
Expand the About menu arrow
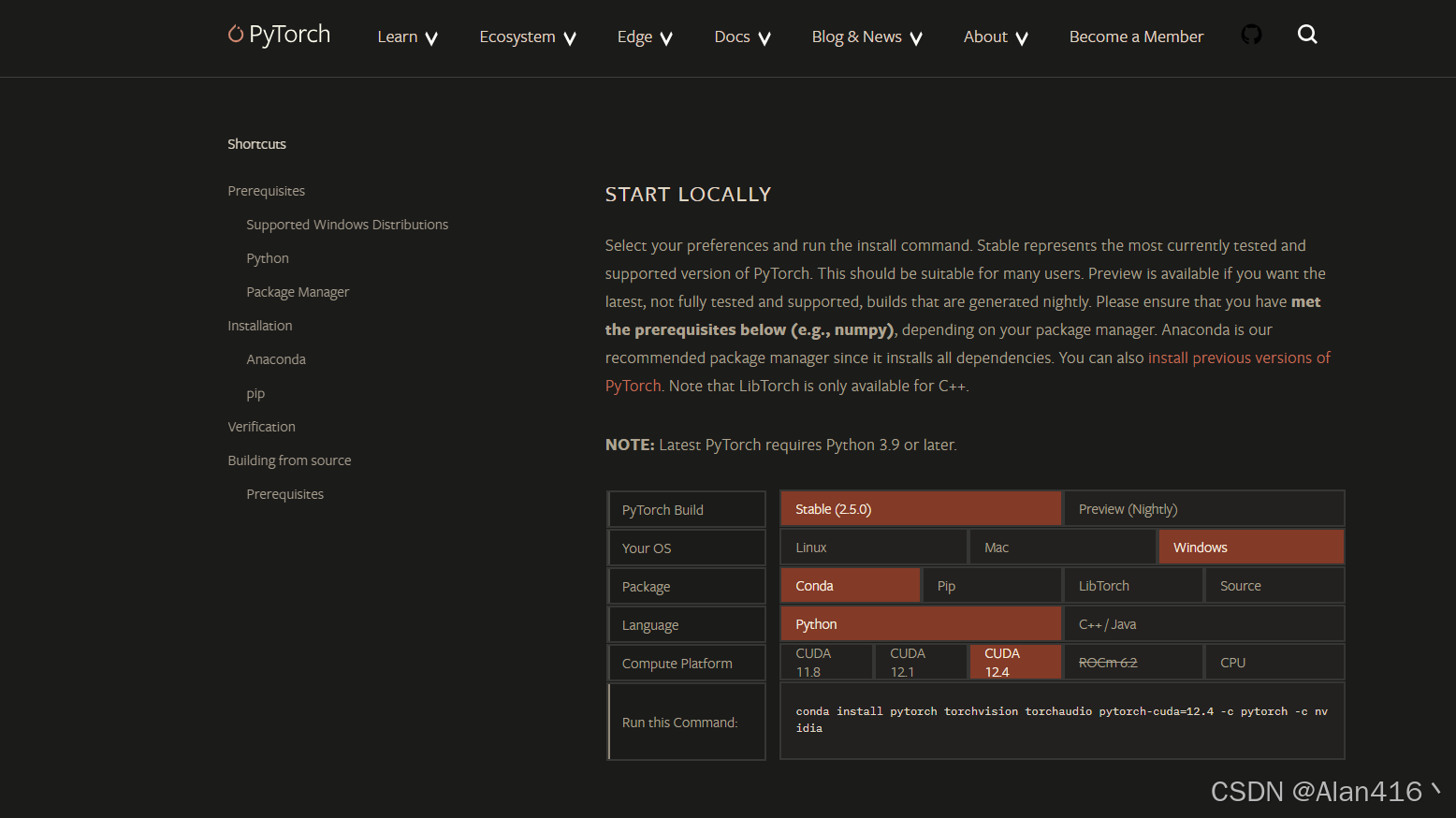click(1022, 38)
